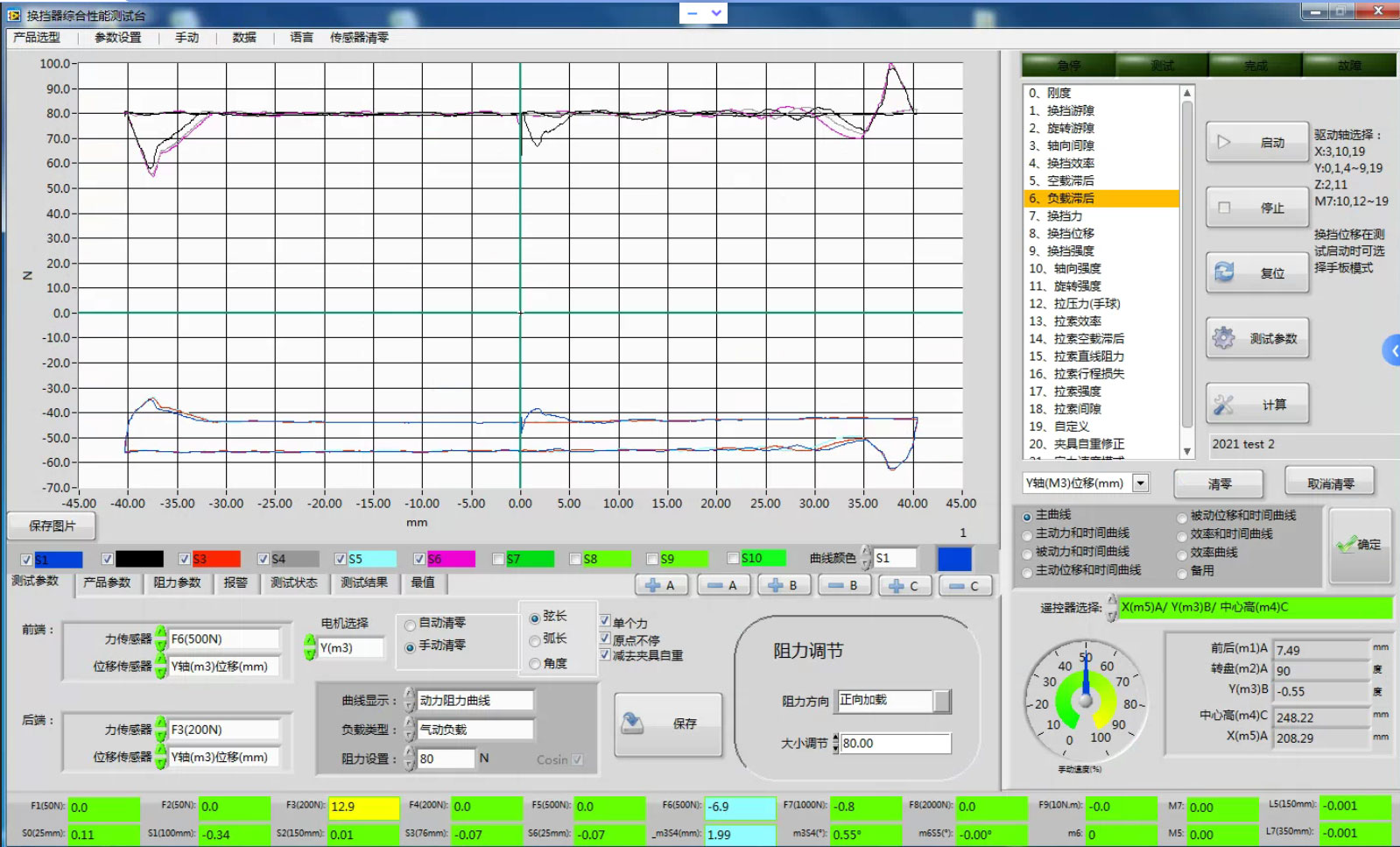
Task: Change the 遥控器选择 selector arrows
Action: click(x=1112, y=607)
